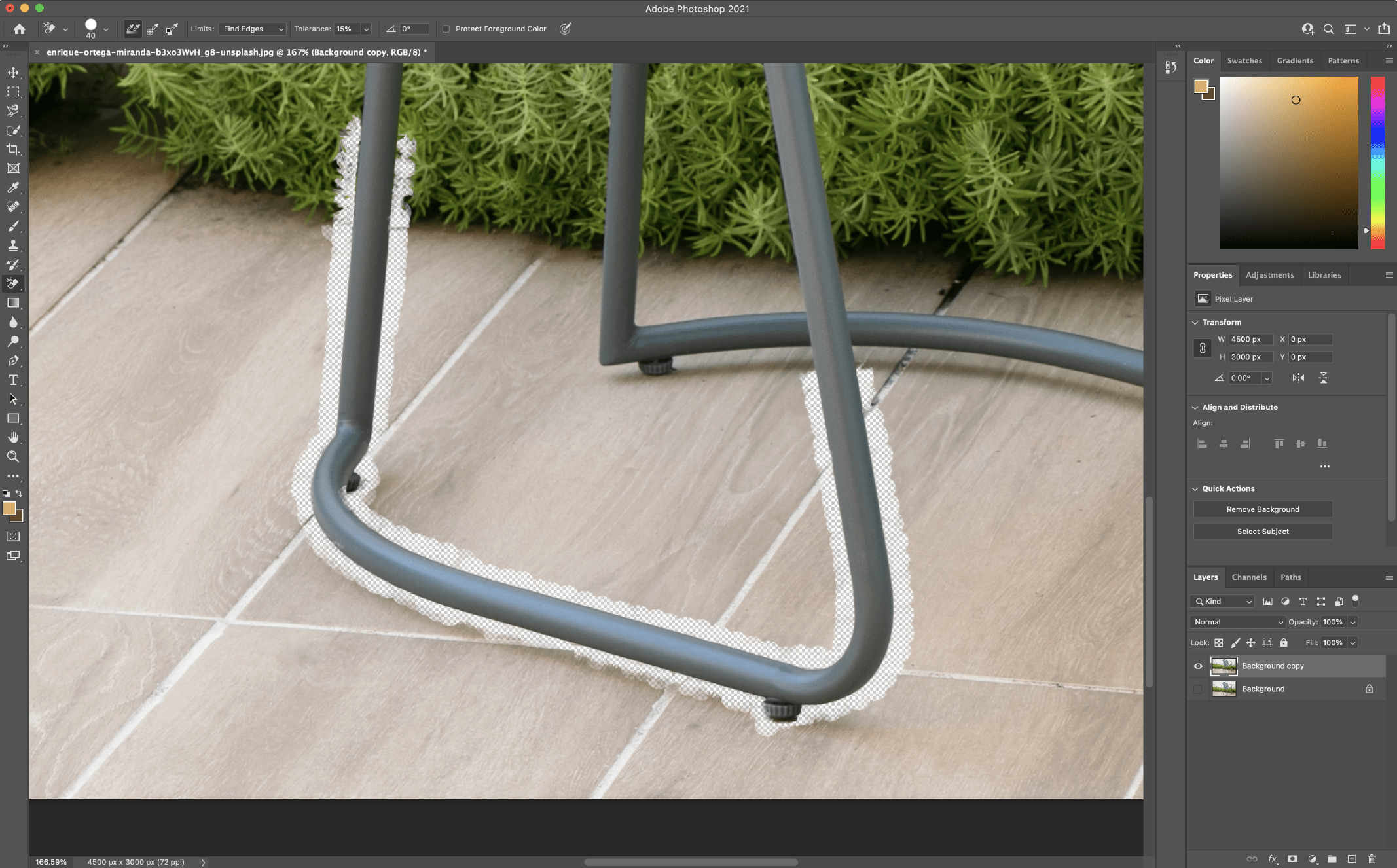The image size is (1397, 868).
Task: Select the Lasso tool
Action: click(x=13, y=109)
